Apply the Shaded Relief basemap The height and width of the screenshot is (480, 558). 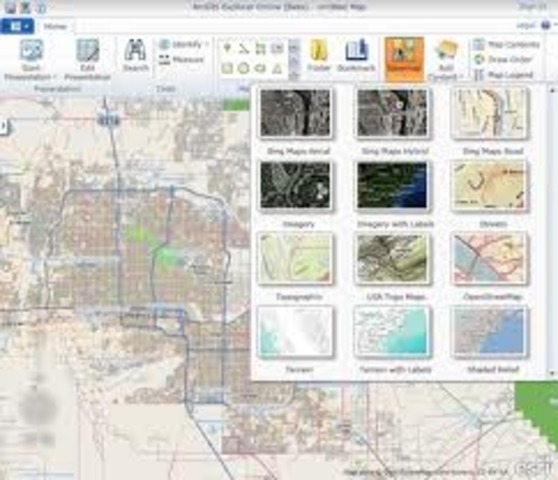tap(490, 331)
